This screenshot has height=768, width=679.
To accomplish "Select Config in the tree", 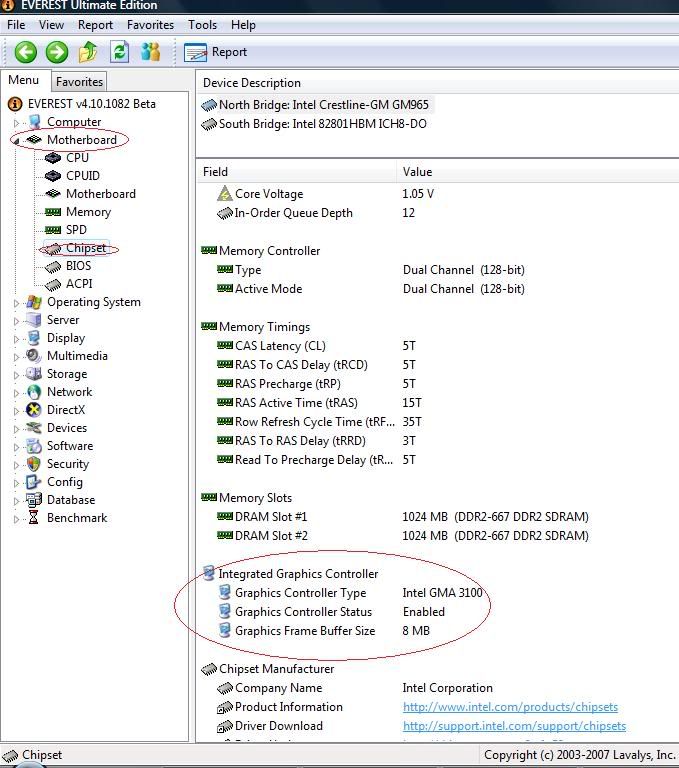I will pyautogui.click(x=65, y=482).
